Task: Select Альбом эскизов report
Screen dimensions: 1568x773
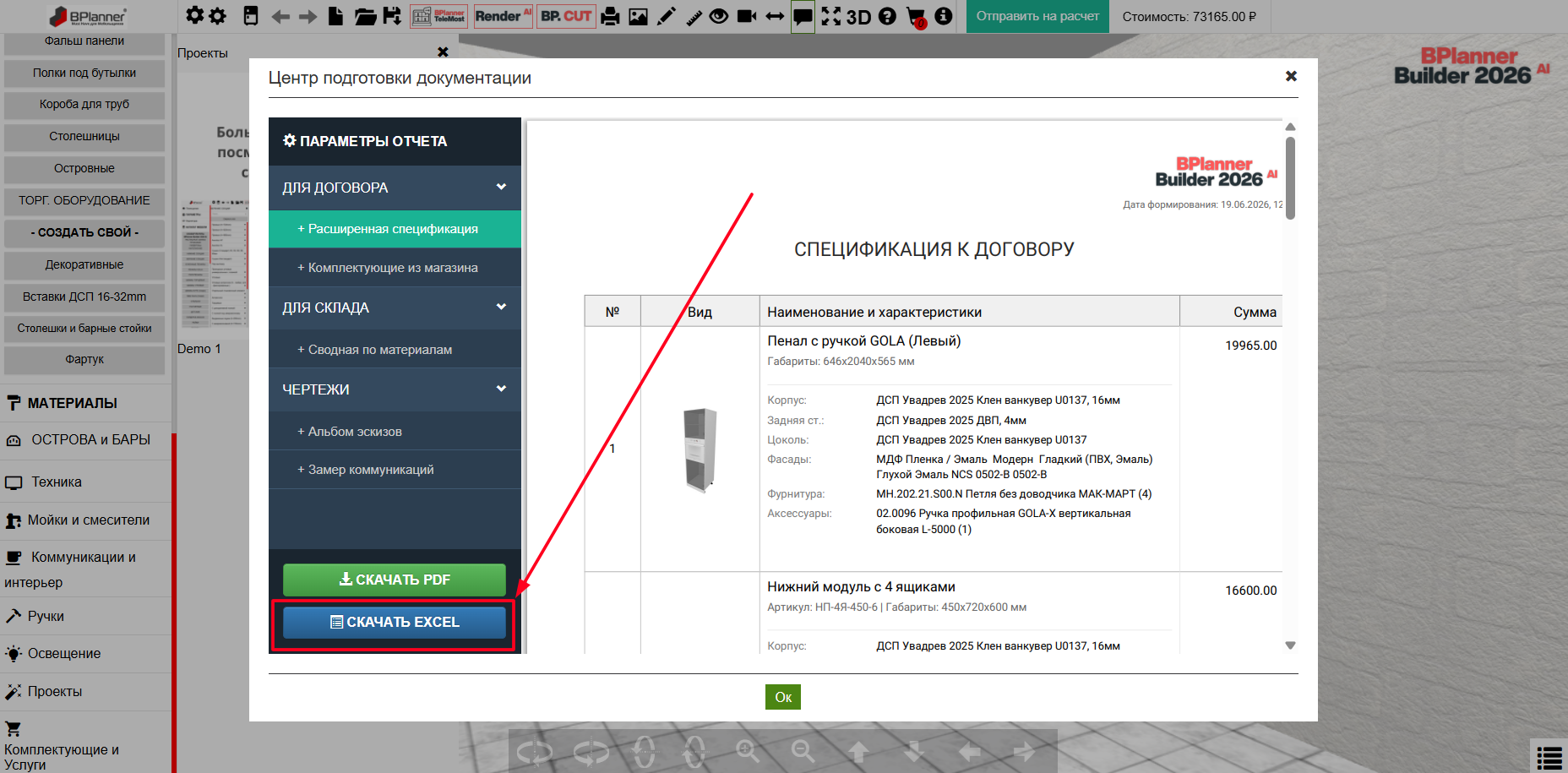Action: coord(395,432)
